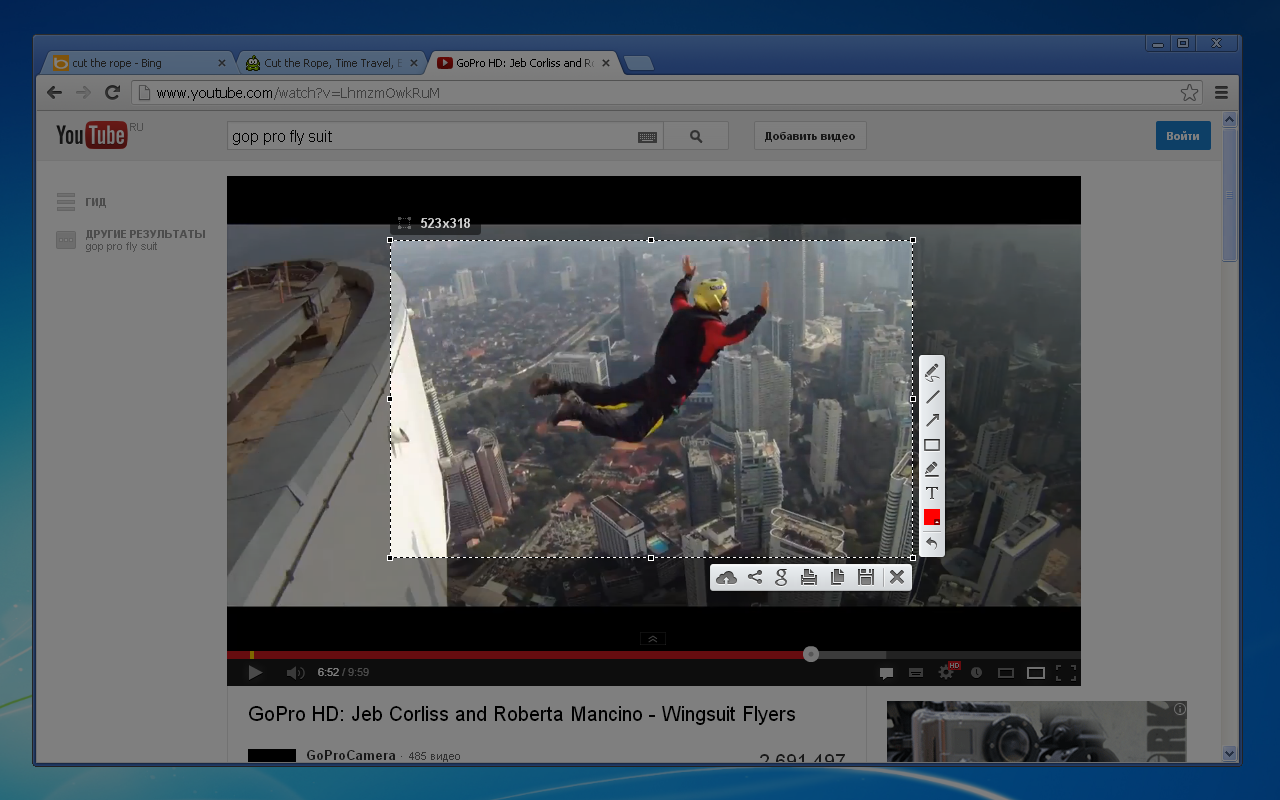Click the "Добавить видео" upload button
The height and width of the screenshot is (800, 1280).
(809, 136)
